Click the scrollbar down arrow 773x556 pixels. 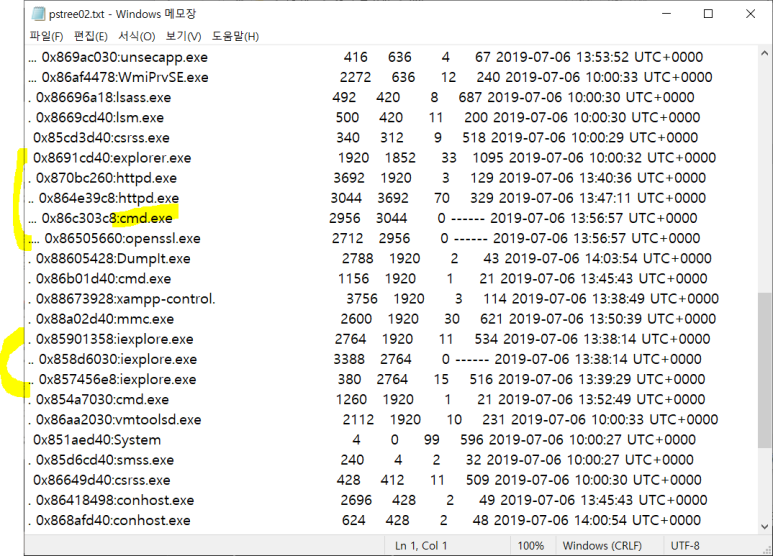pos(765,526)
